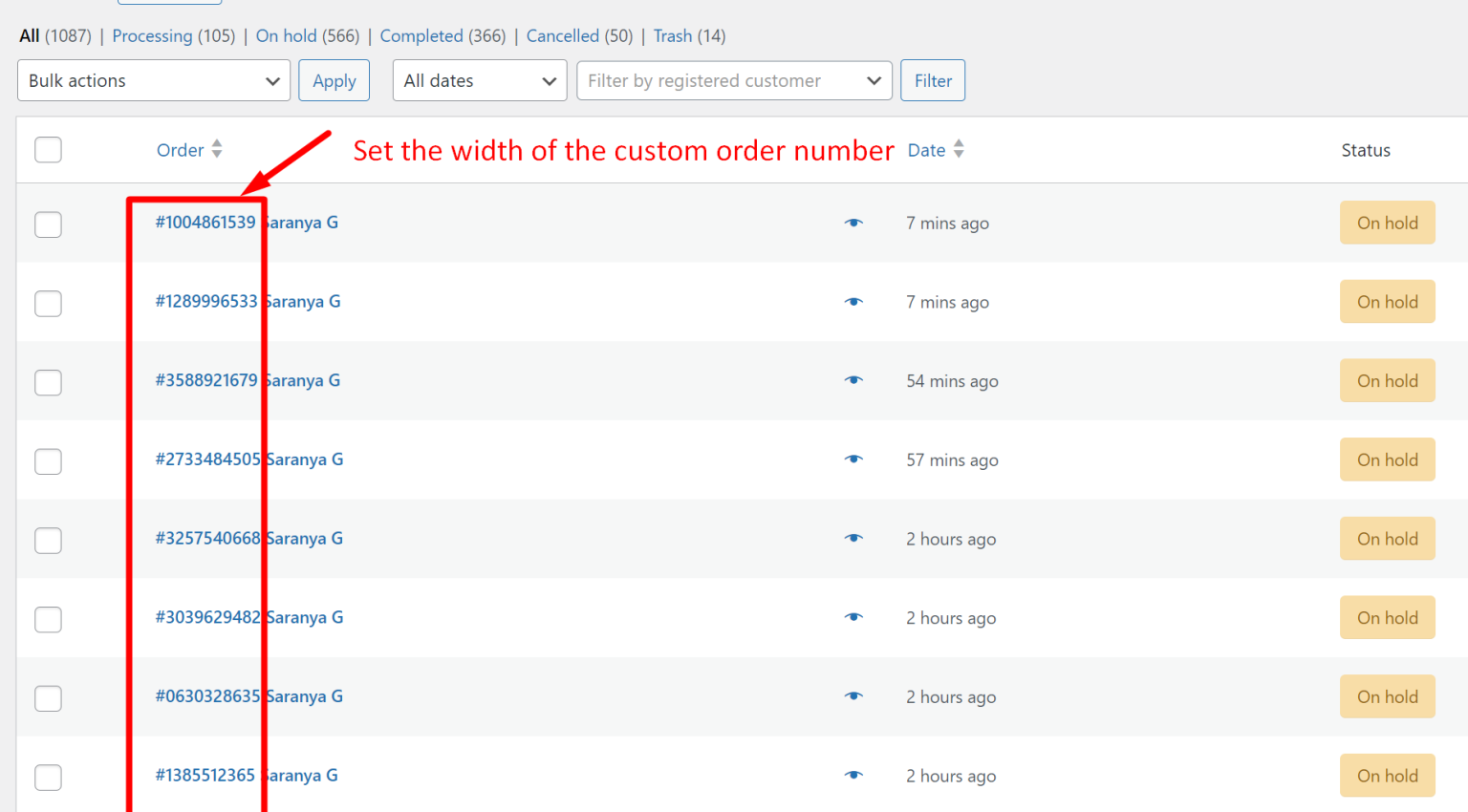Check the checkbox for order #1004861539
Image resolution: width=1468 pixels, height=812 pixels.
coord(48,224)
